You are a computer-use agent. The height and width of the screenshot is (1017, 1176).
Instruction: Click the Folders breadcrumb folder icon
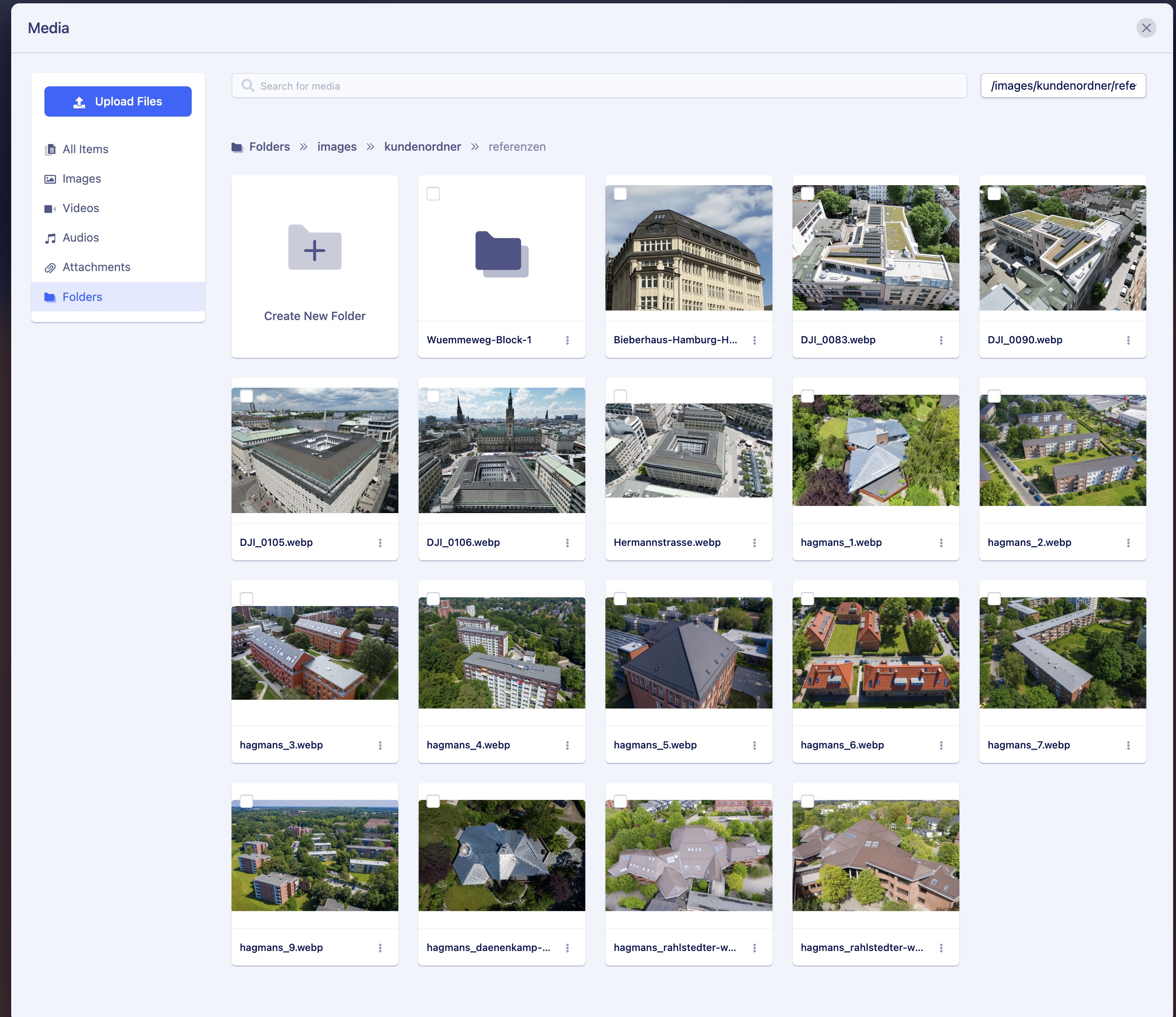click(237, 147)
